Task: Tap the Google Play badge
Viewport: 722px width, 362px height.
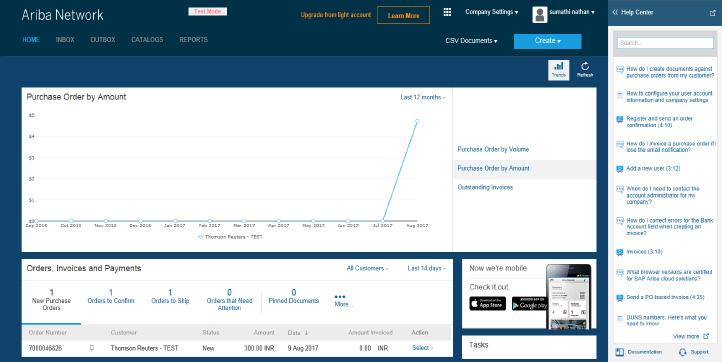Action: [x=530, y=304]
